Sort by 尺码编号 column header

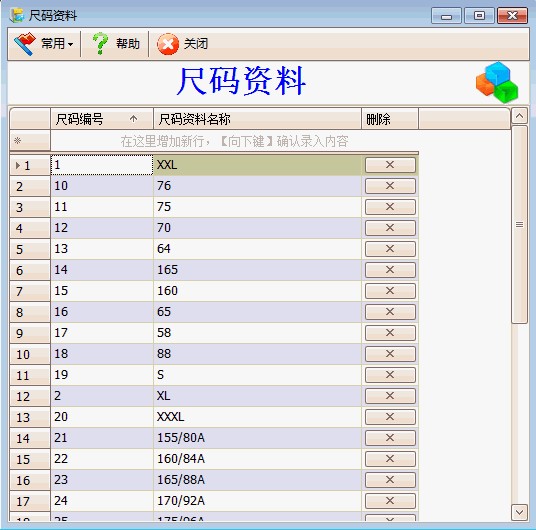102,119
